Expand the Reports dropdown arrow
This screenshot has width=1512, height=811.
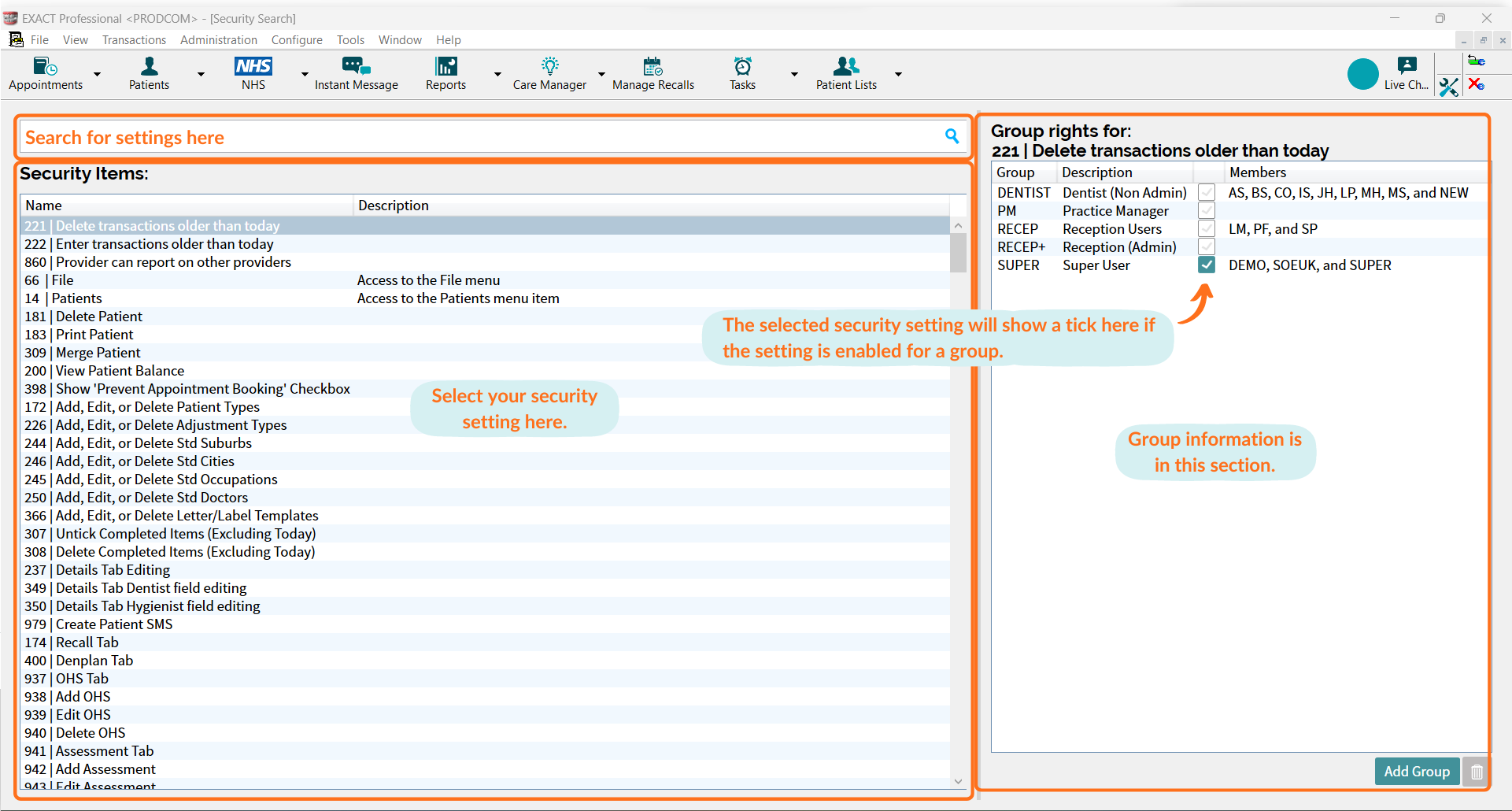click(497, 74)
